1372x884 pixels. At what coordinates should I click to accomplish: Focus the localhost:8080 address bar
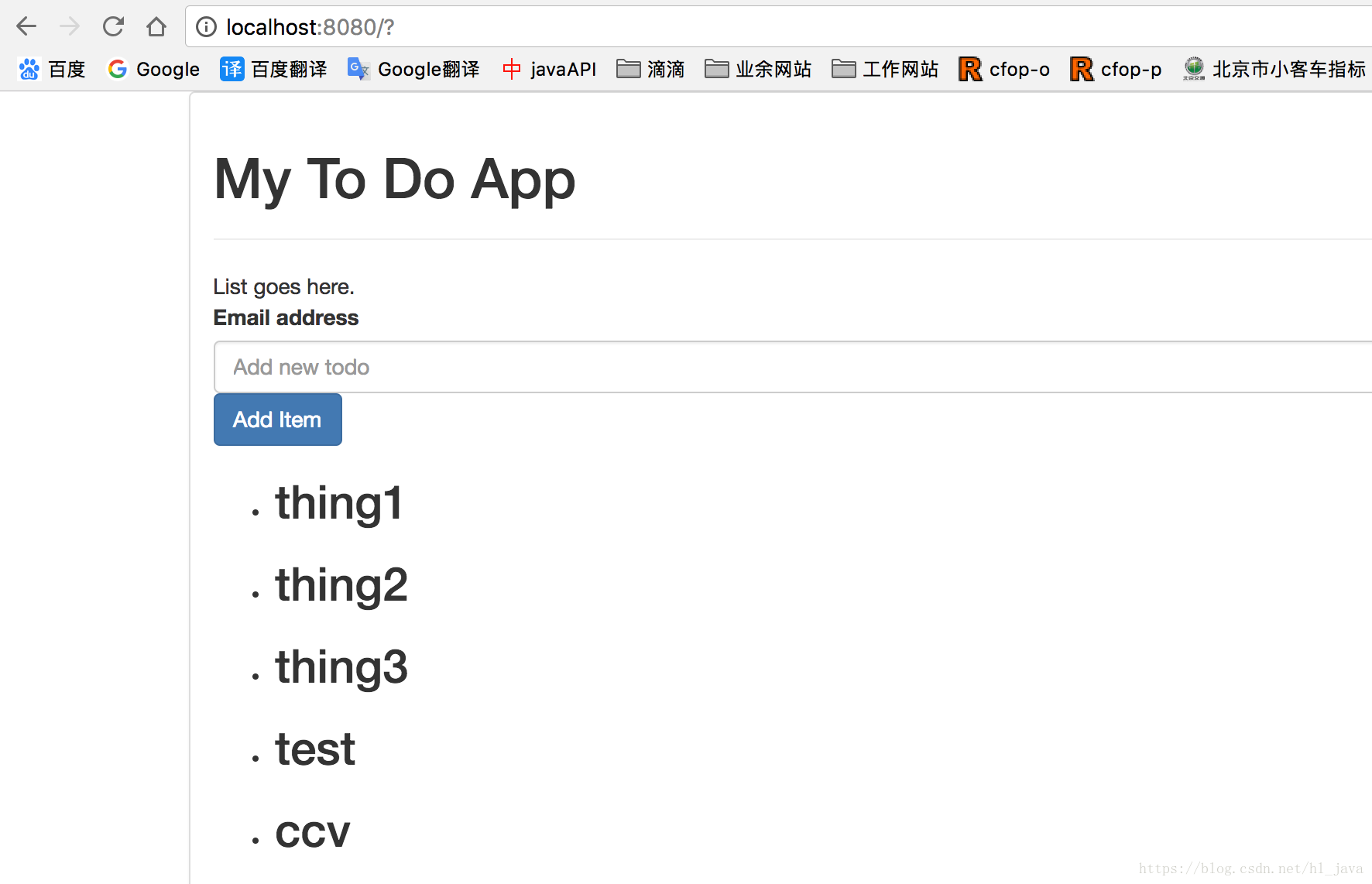pos(778,27)
